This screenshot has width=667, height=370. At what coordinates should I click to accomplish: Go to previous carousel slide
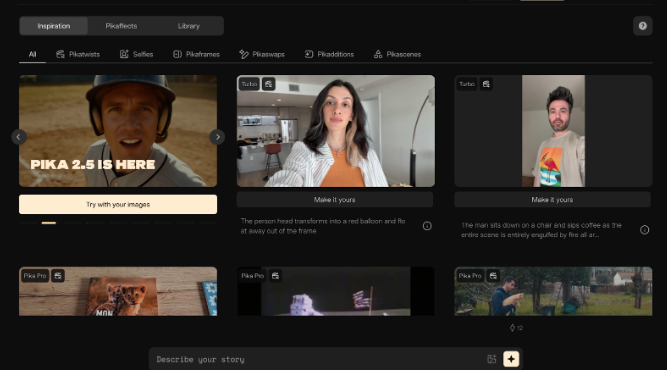[x=19, y=137]
